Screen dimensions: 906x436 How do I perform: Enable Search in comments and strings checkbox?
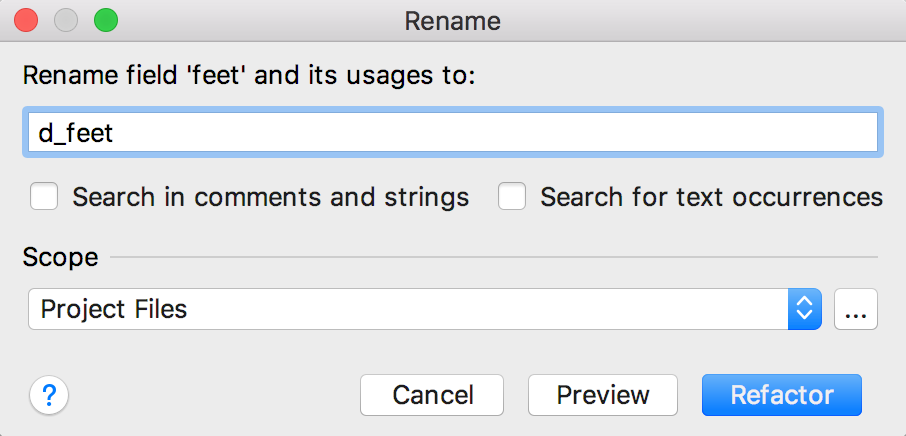tap(44, 196)
